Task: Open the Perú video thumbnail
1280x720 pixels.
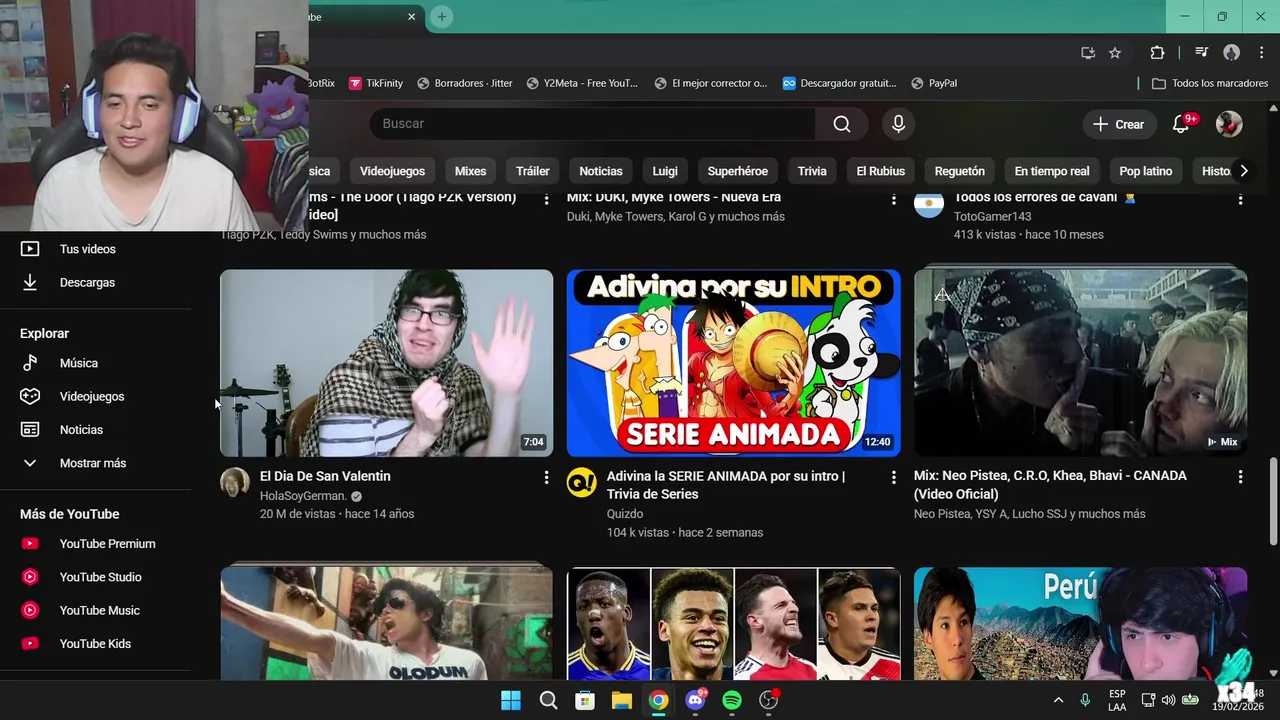Action: (1080, 624)
